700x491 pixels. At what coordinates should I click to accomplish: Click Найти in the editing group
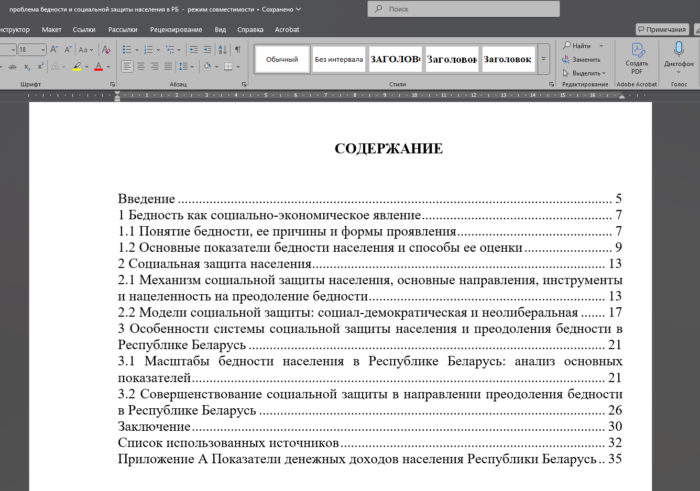pos(577,46)
